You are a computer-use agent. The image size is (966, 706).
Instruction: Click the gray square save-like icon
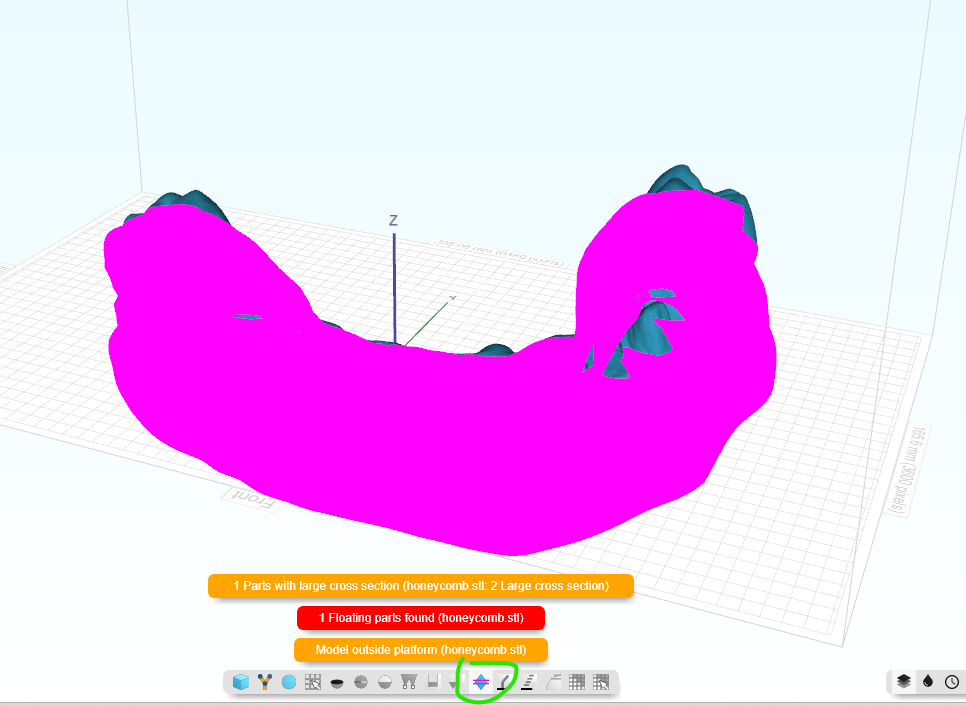pos(433,682)
